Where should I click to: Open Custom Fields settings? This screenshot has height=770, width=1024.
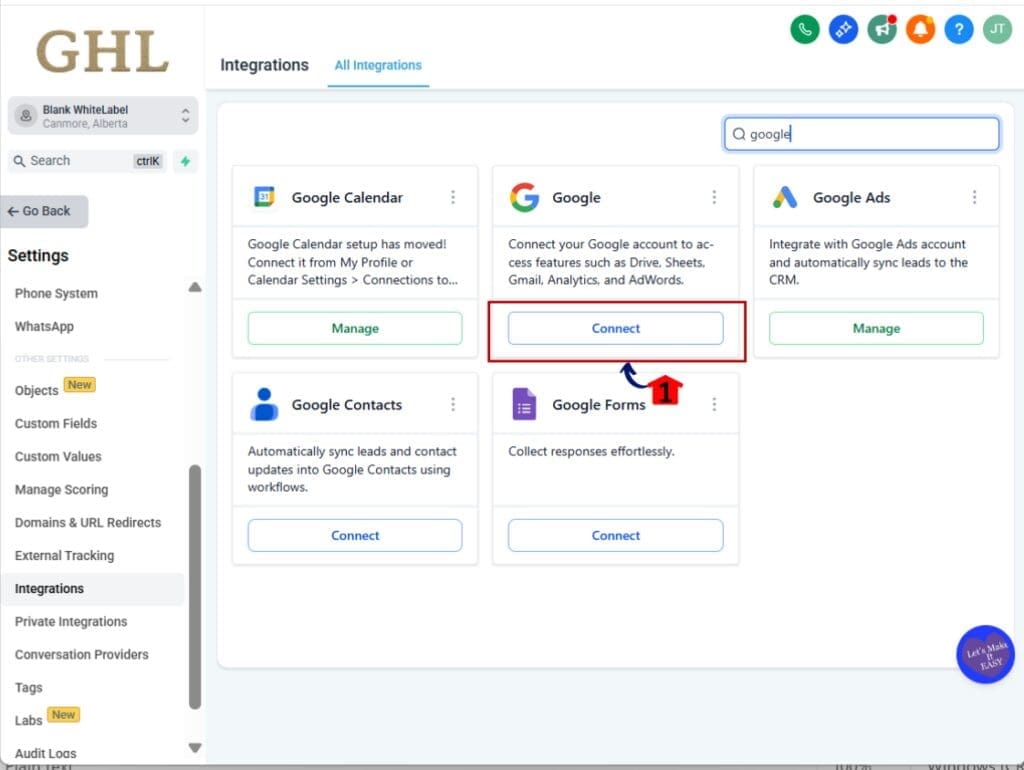(x=56, y=423)
